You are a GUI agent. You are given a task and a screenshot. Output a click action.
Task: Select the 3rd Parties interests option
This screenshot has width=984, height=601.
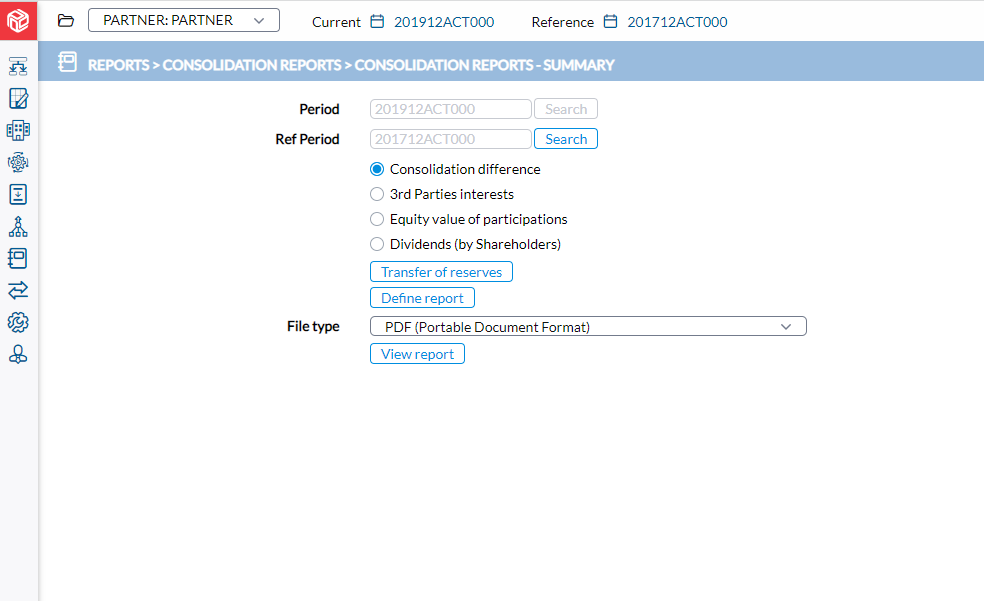[377, 194]
